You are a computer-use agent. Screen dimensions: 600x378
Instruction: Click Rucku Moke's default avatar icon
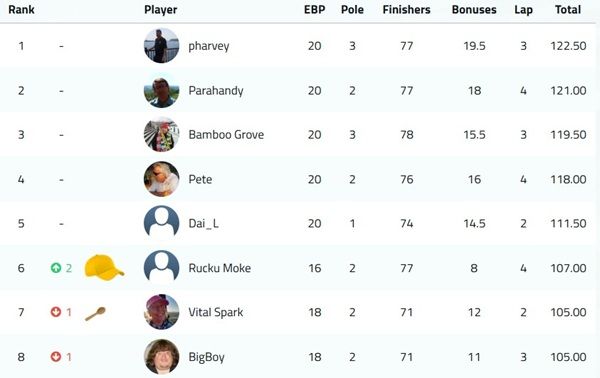click(x=161, y=268)
